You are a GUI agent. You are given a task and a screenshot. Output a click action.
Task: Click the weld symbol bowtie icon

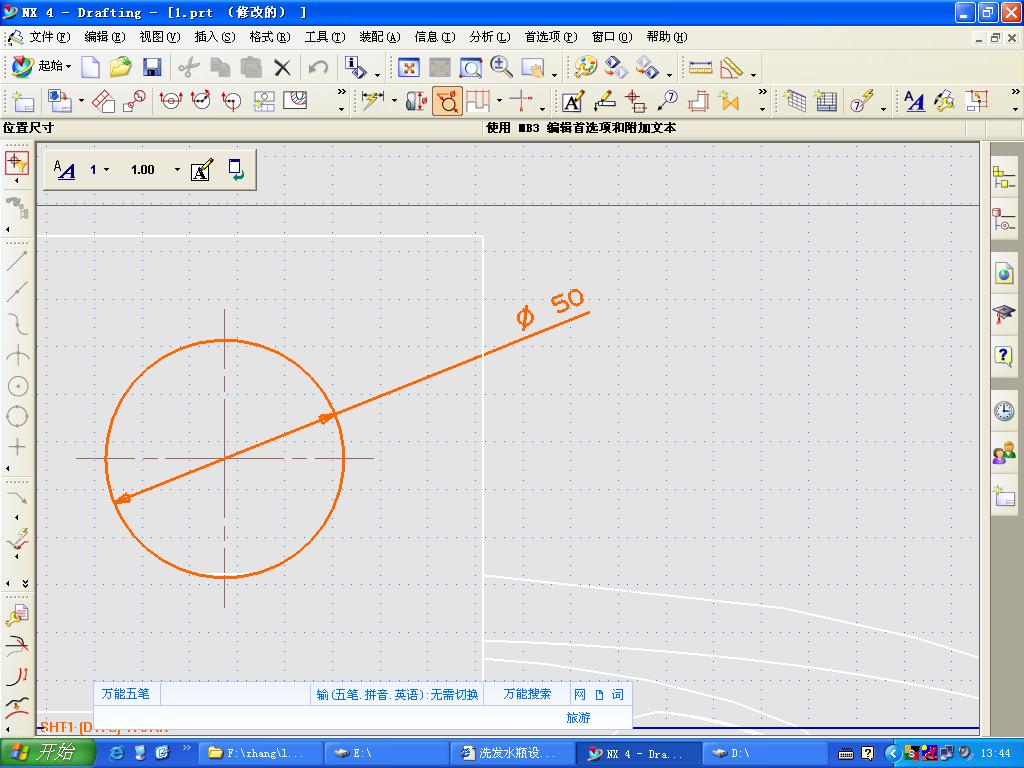pos(729,101)
